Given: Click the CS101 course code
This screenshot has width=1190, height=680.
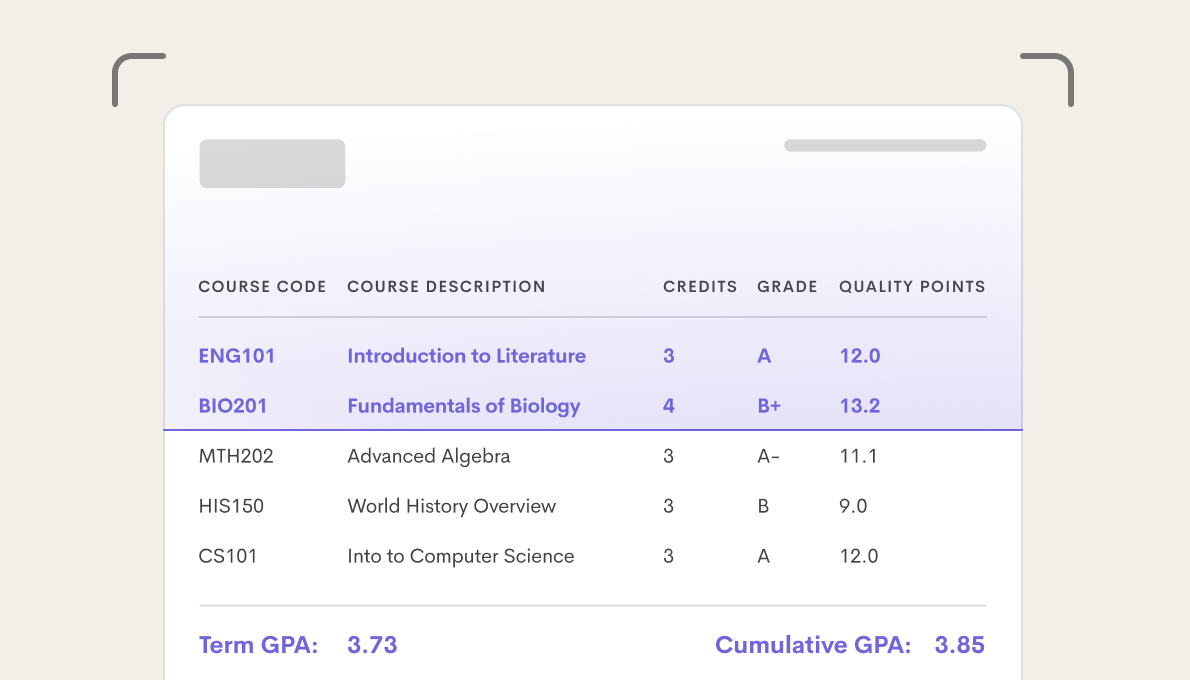Looking at the screenshot, I should coord(228,556).
